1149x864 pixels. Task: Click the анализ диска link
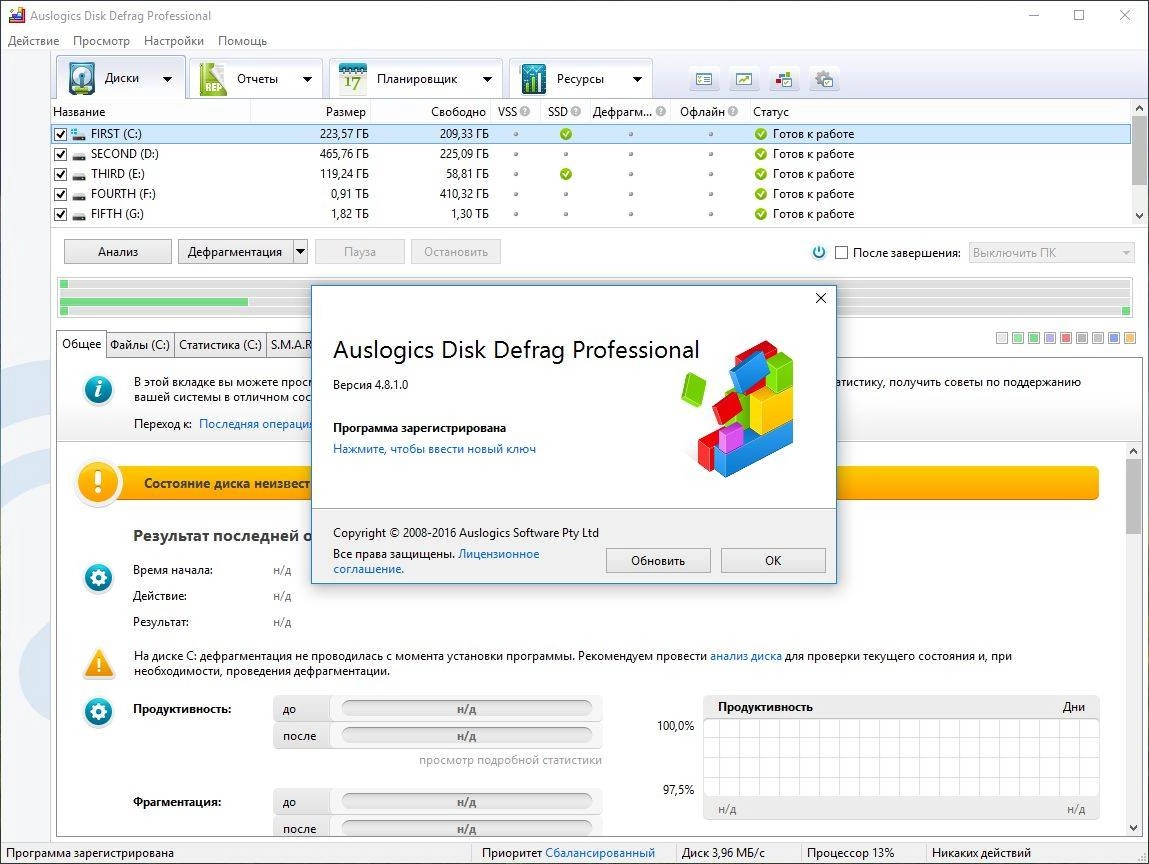[745, 657]
